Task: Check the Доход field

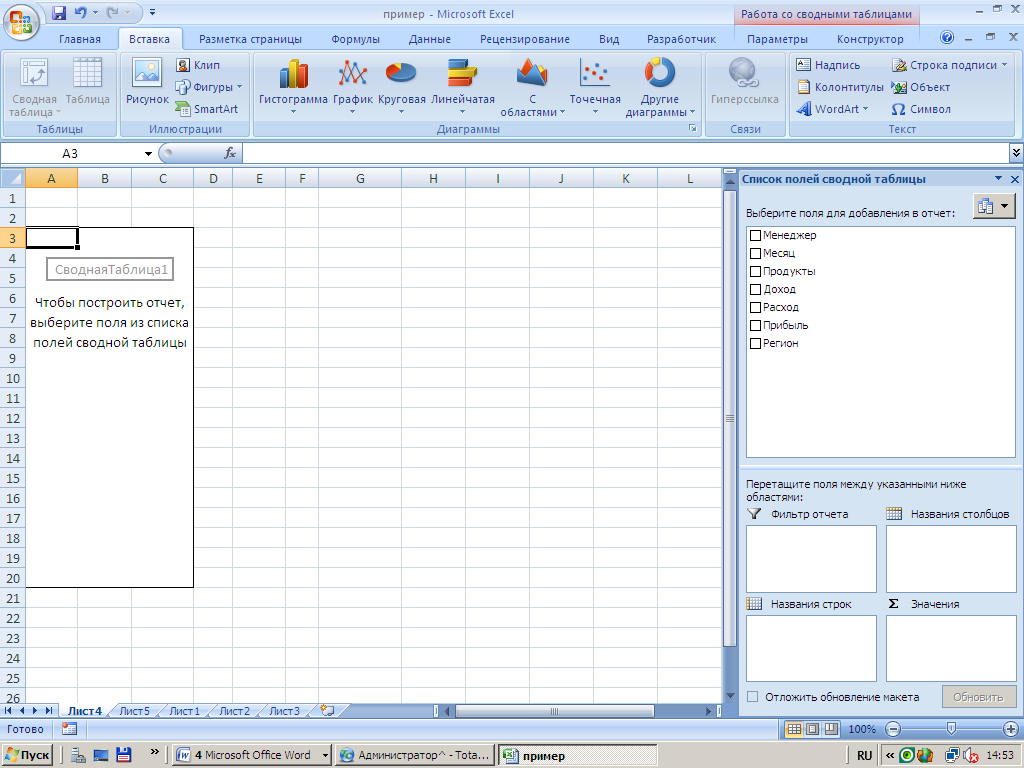Action: [756, 289]
